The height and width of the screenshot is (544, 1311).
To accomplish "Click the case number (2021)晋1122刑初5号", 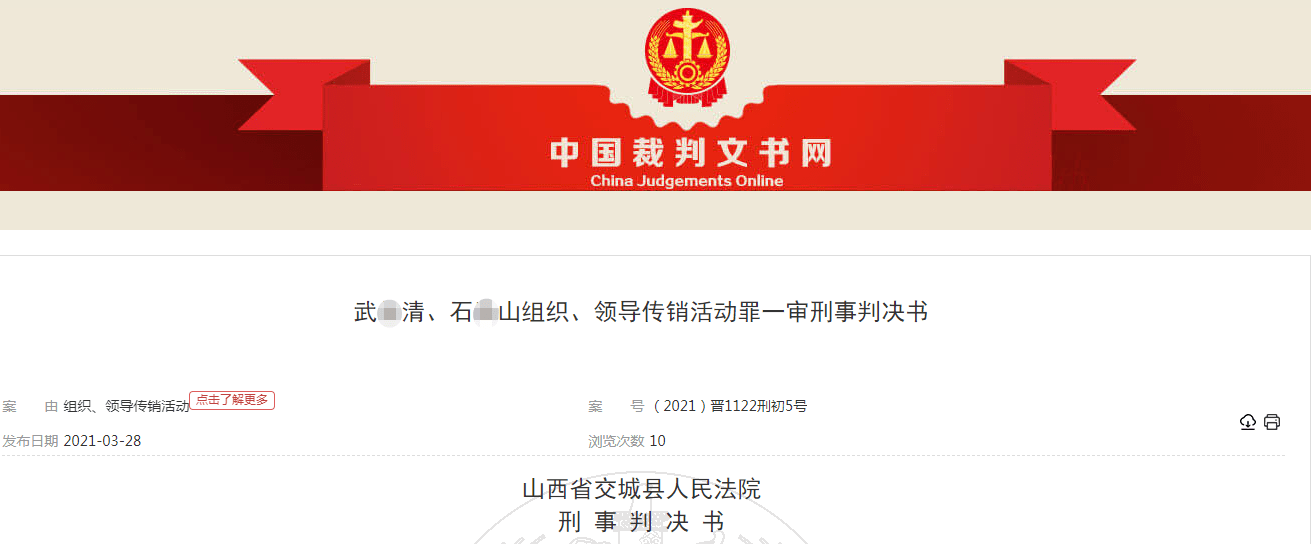I will pos(729,406).
